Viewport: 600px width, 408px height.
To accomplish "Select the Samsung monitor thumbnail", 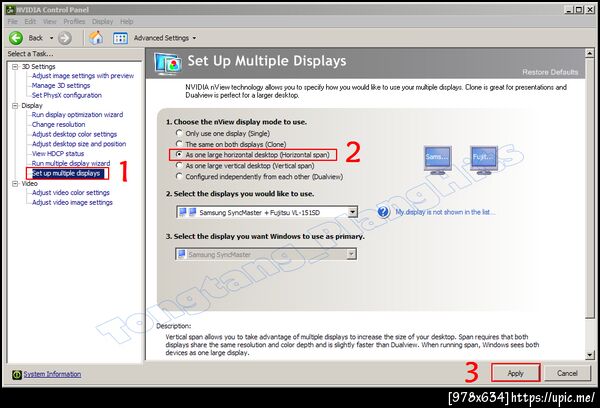I will (x=438, y=160).
